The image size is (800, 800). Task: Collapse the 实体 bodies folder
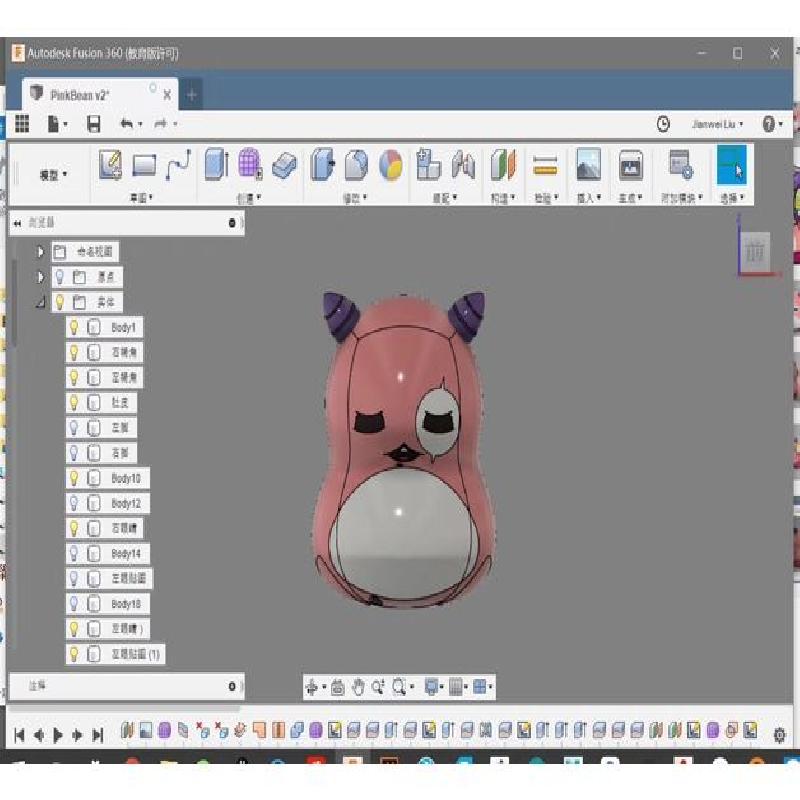point(40,303)
